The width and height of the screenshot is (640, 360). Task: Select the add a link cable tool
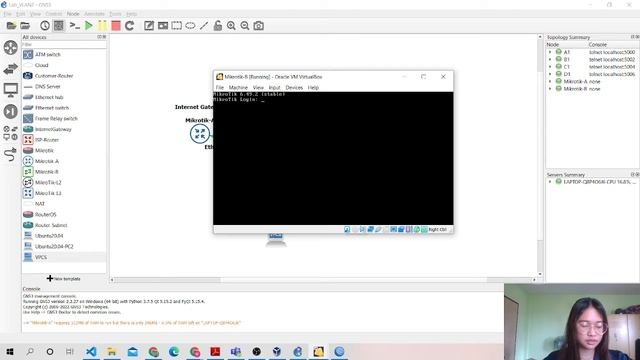pos(11,154)
